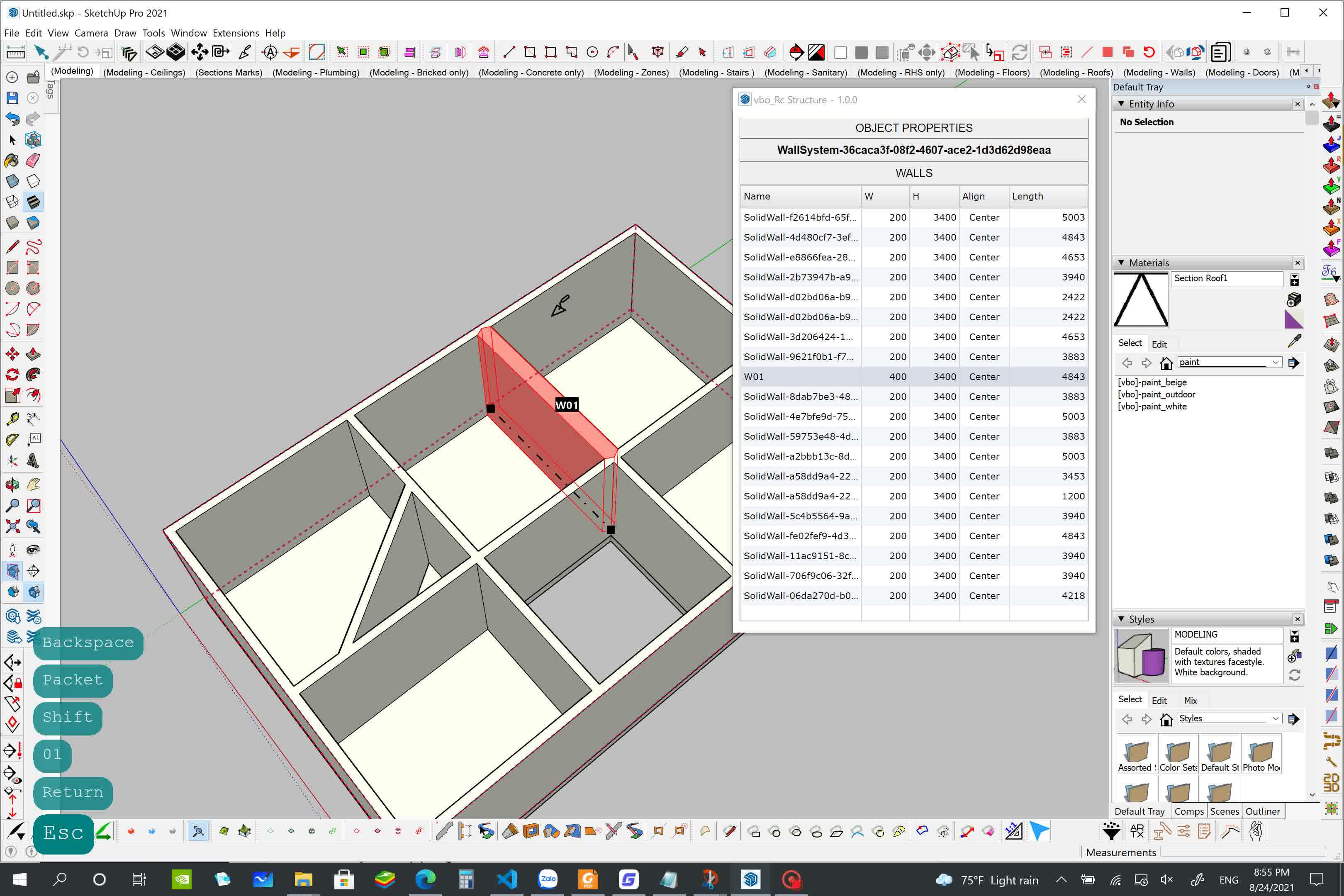Collapse the Entity Info panel
Image resolution: width=1344 pixels, height=896 pixels.
click(1121, 104)
